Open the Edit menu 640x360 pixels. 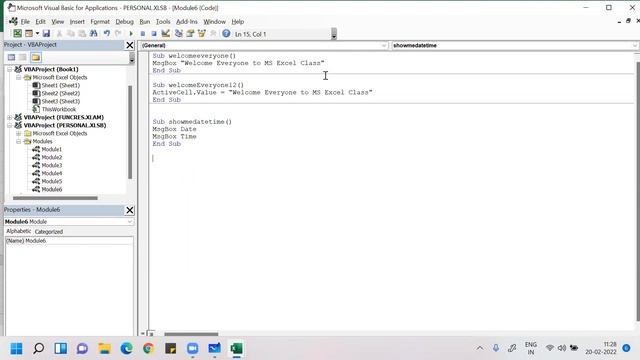tap(40, 22)
